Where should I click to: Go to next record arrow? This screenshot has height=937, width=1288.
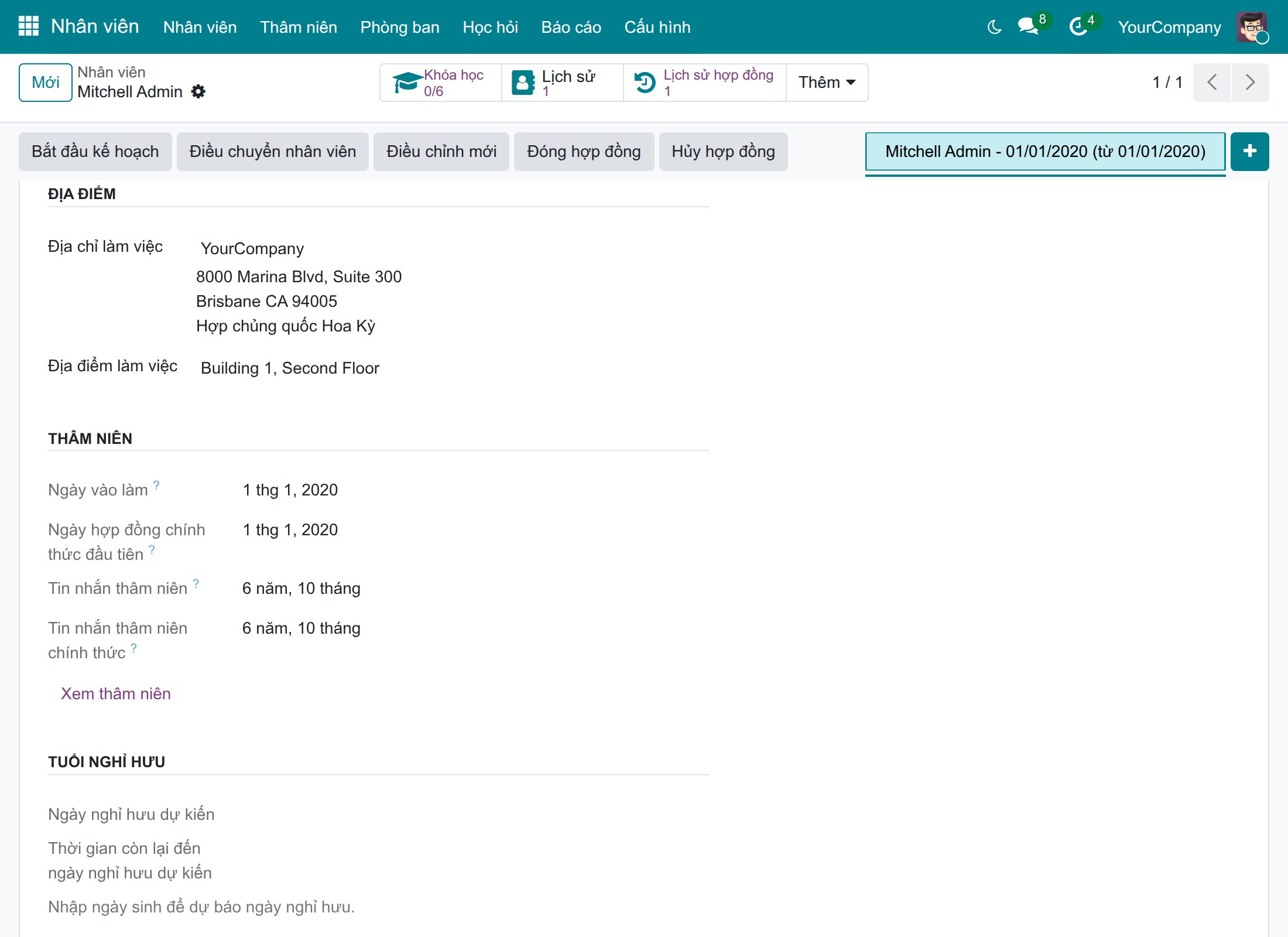pyautogui.click(x=1251, y=82)
